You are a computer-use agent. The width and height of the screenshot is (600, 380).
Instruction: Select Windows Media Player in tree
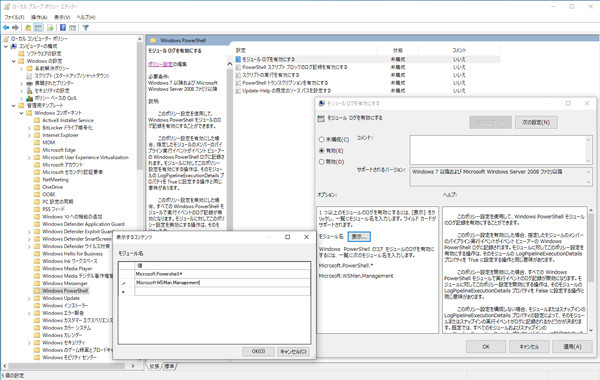click(x=67, y=269)
